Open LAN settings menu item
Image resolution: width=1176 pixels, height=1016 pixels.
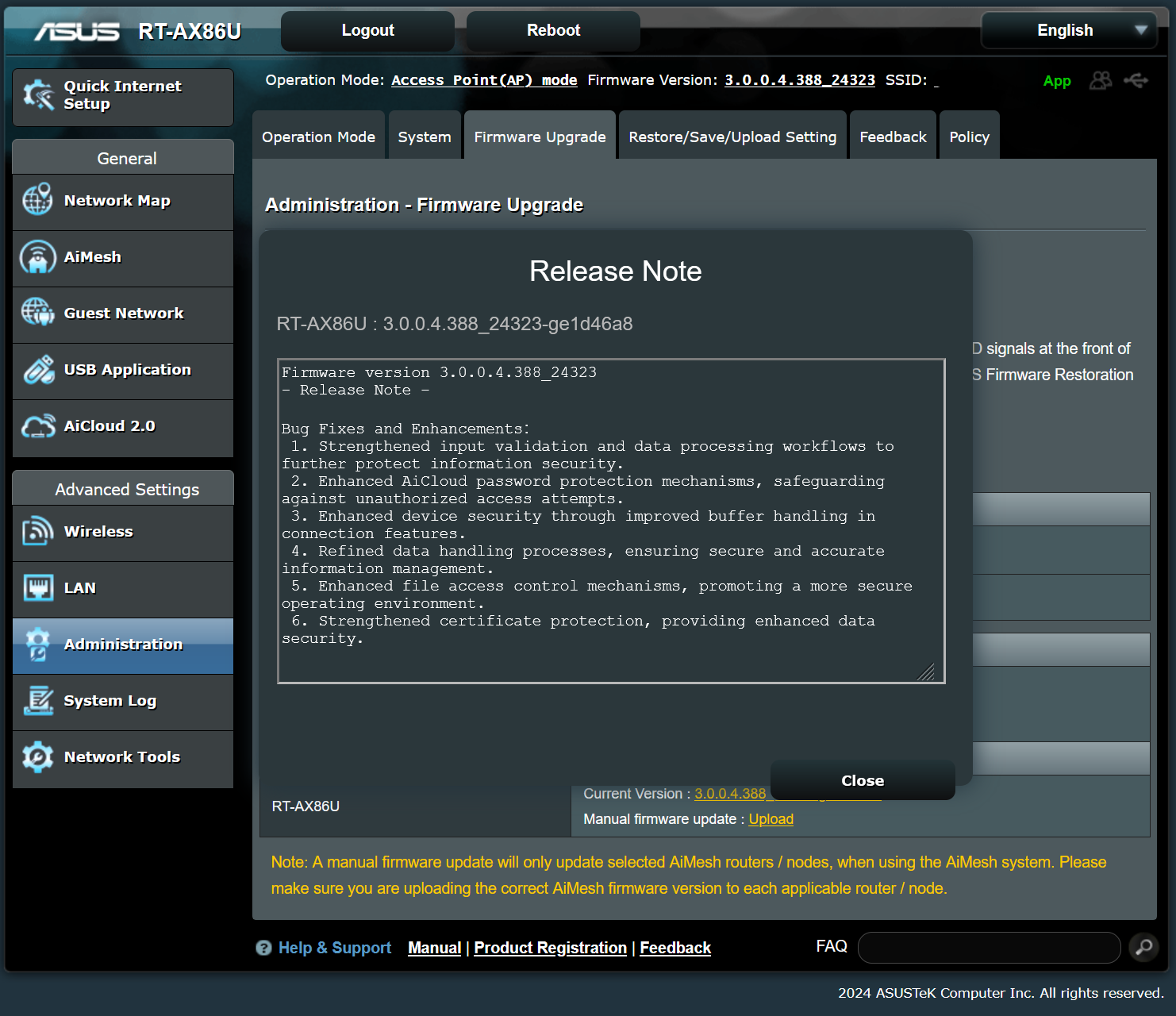tap(123, 589)
